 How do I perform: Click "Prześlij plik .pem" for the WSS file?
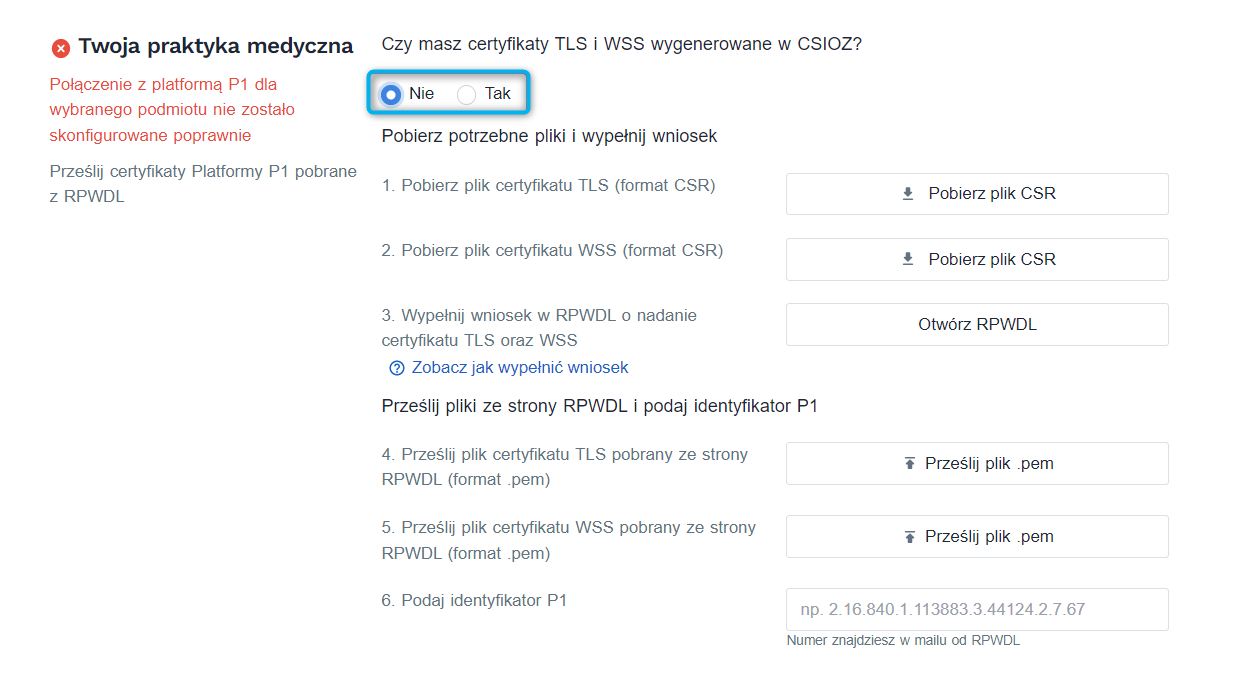pyautogui.click(x=977, y=536)
